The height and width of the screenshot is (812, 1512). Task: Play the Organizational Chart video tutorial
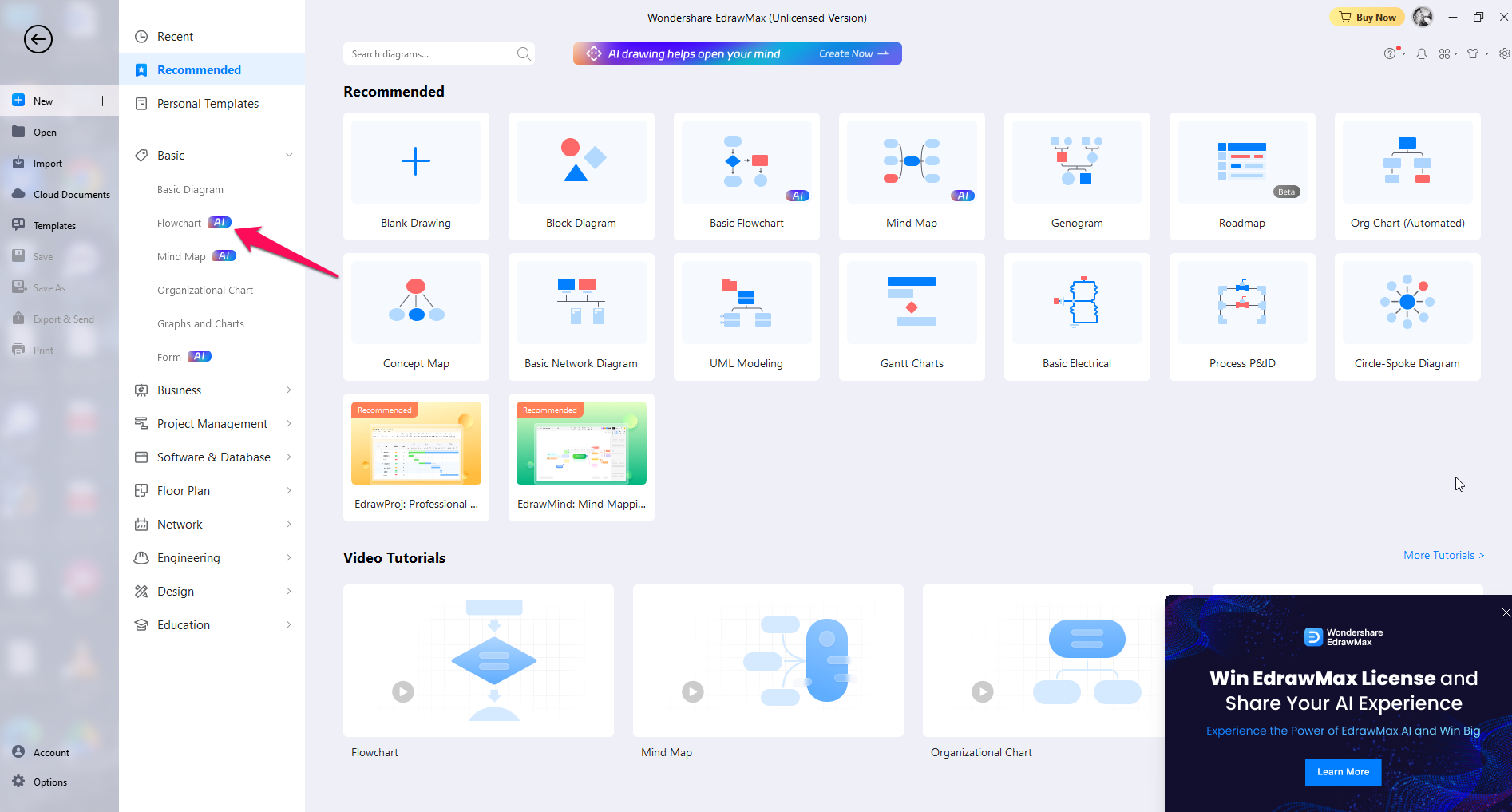(x=983, y=691)
